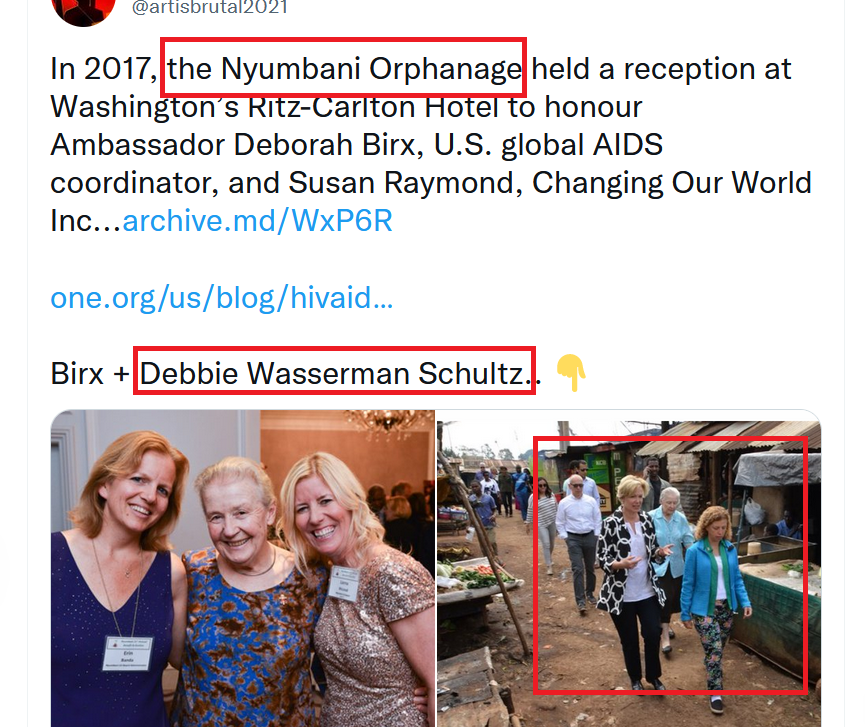Click the highlighted name 'Debbie Wasserman Schultz'

[332, 373]
